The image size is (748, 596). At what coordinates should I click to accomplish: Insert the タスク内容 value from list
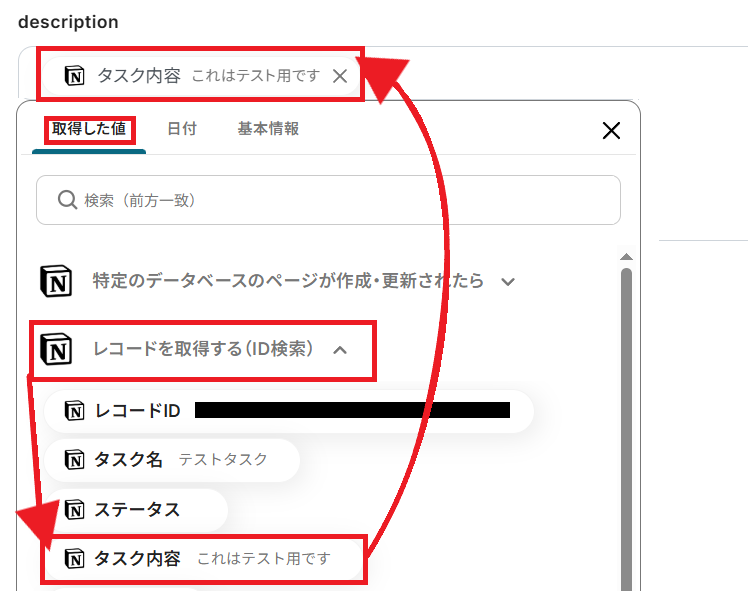click(203, 559)
